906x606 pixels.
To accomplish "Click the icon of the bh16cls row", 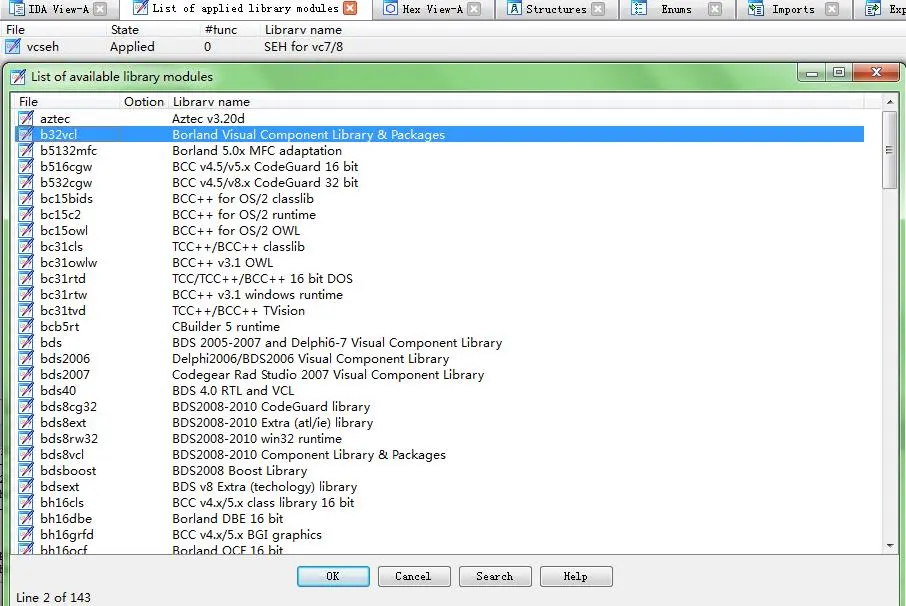I will pos(25,503).
